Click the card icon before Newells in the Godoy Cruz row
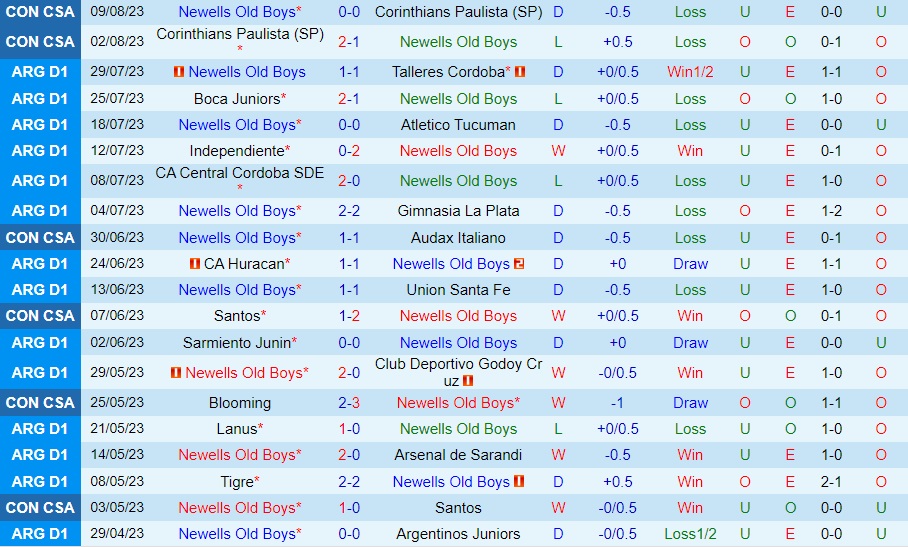 click(x=176, y=373)
